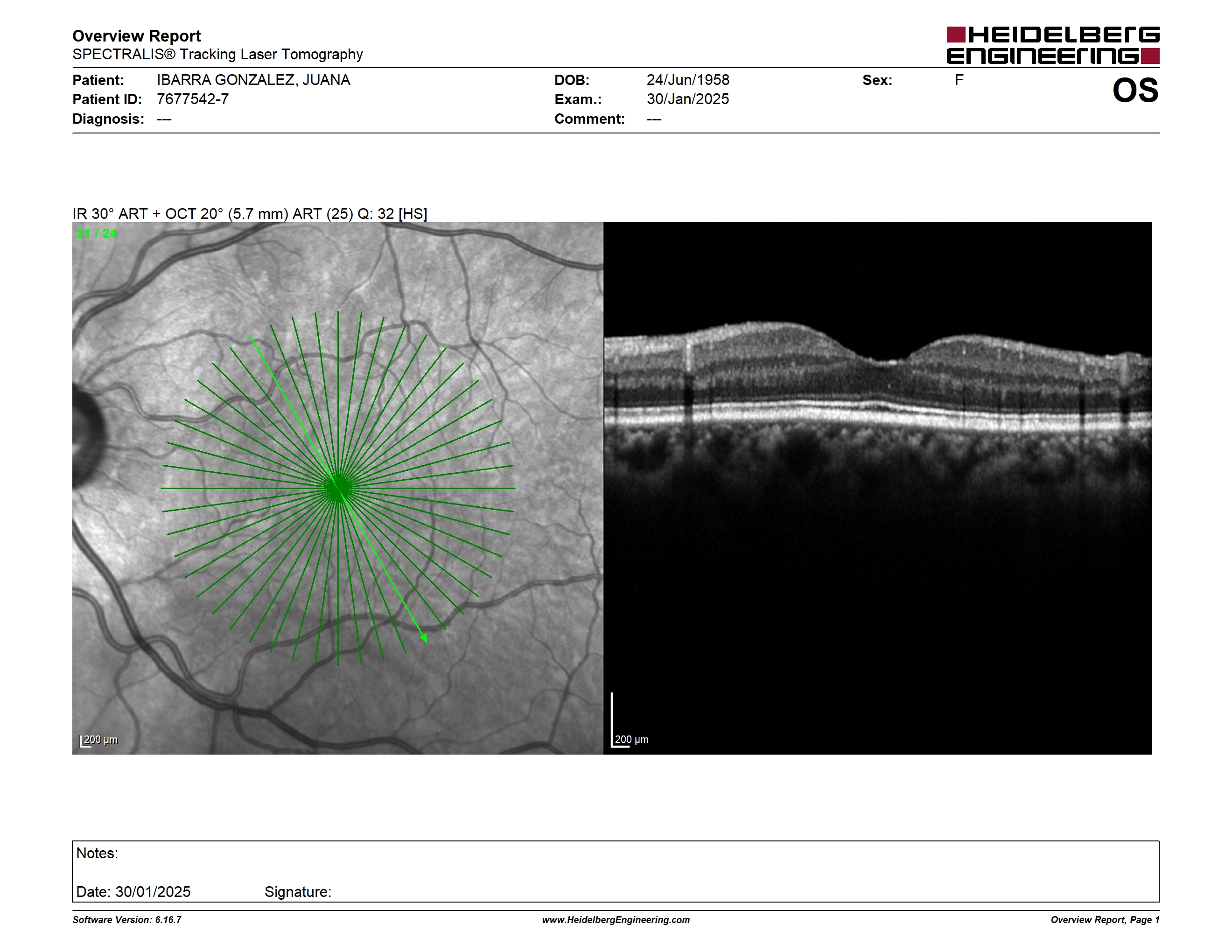Viewport: 1232px width, 952px height.
Task: Click Patient ID value '7677542-7'
Action: click(x=192, y=99)
